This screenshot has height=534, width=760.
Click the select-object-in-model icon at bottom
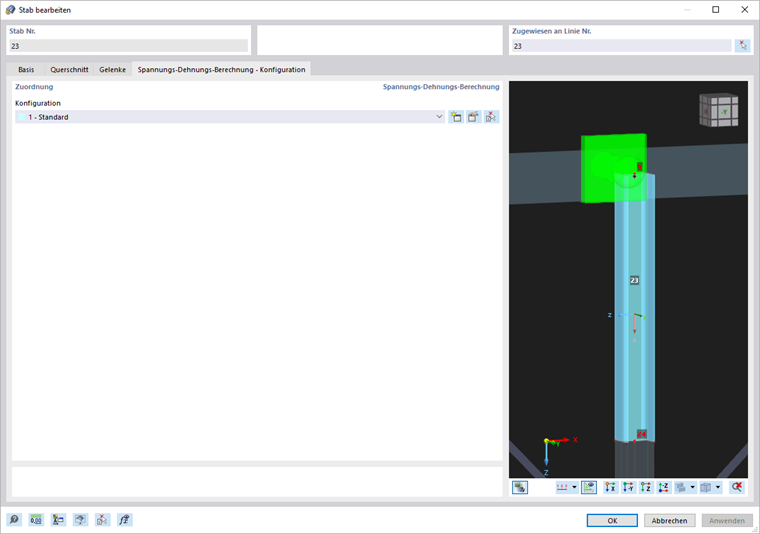(x=102, y=520)
